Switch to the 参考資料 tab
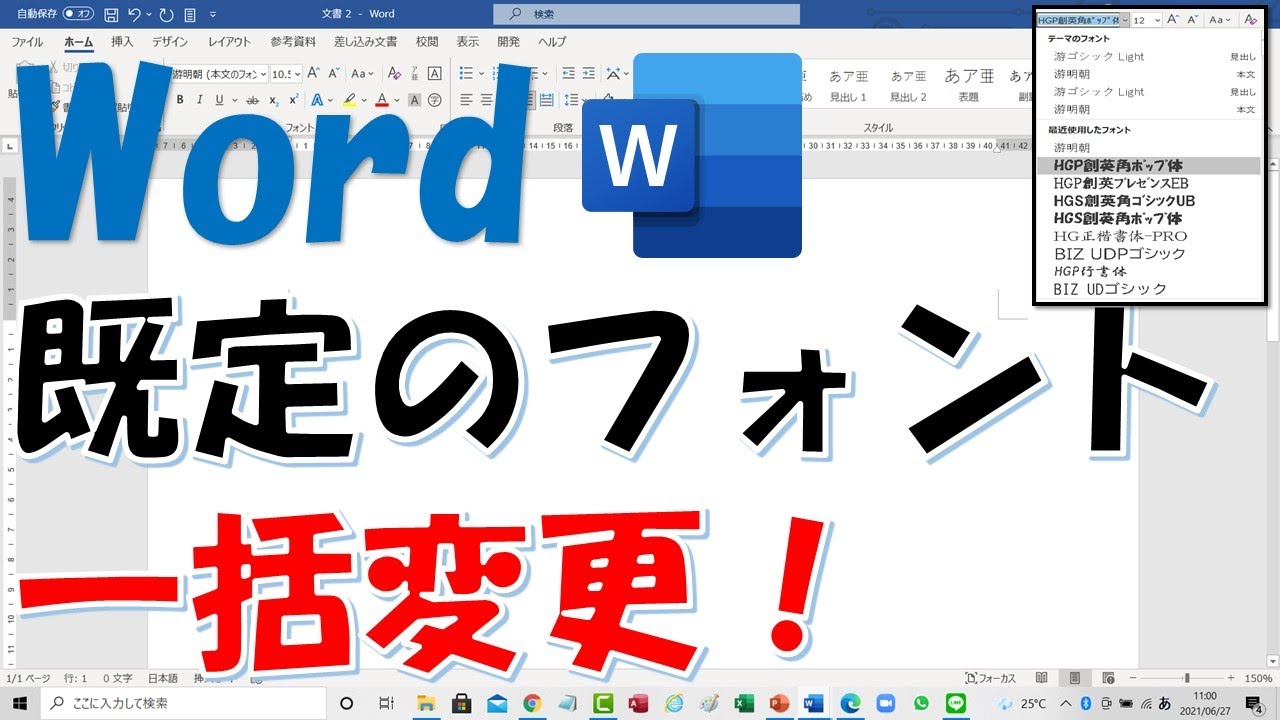This screenshot has width=1280, height=720. [x=293, y=42]
